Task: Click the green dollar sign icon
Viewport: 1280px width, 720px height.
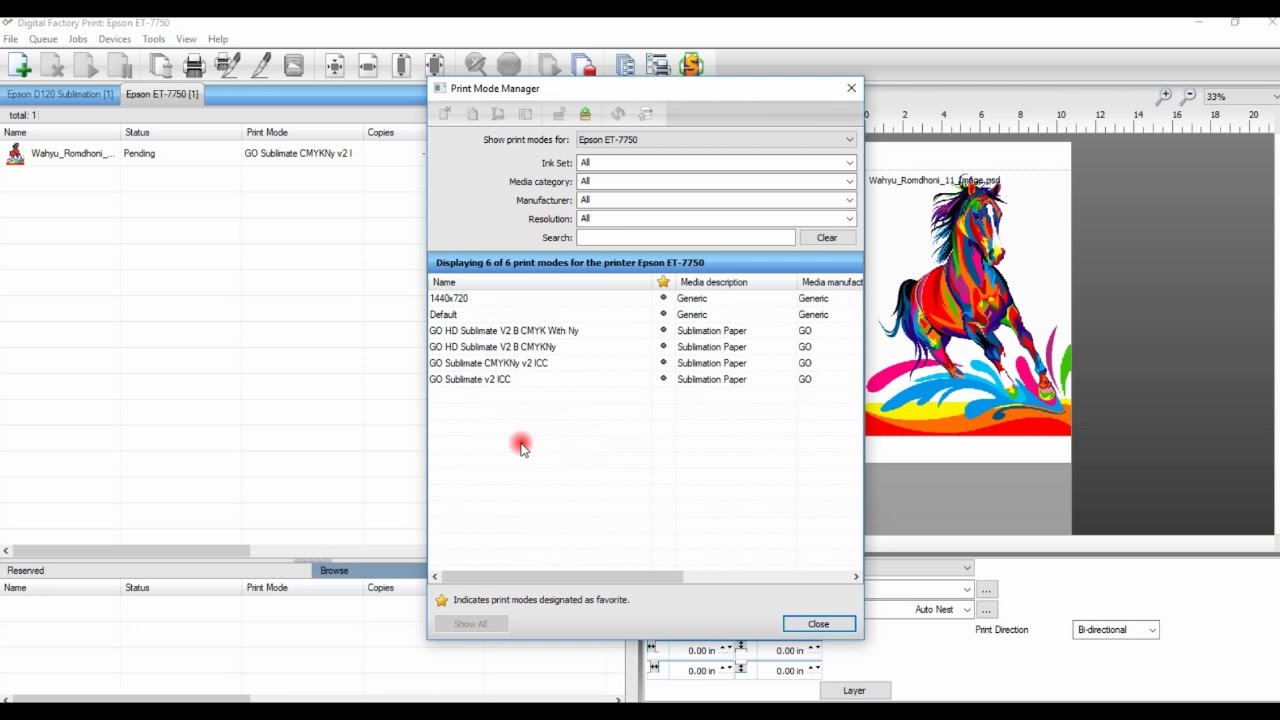Action: (691, 66)
